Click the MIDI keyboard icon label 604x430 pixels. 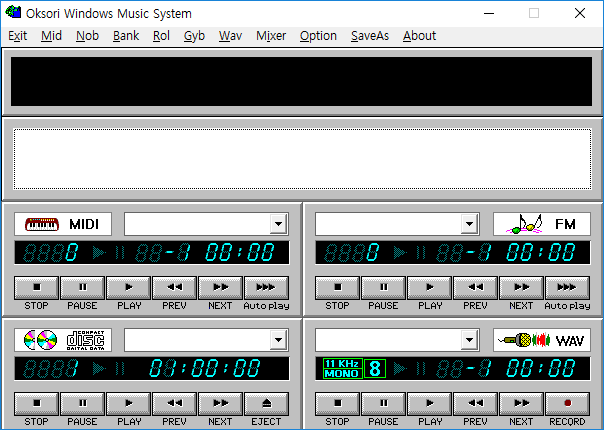pyautogui.click(x=63, y=224)
